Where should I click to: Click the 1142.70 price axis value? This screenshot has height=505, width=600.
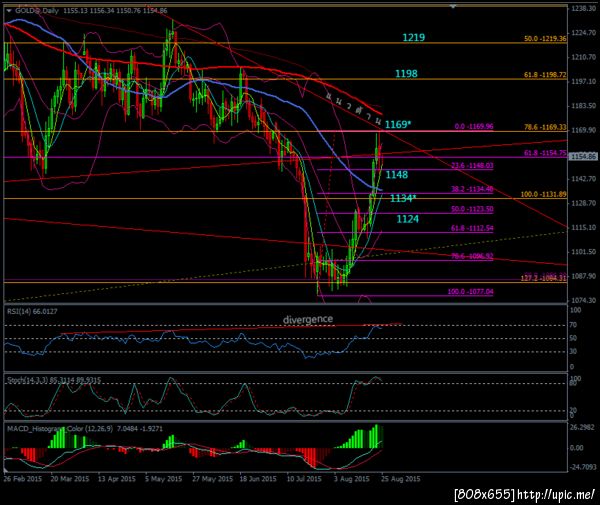tap(584, 179)
